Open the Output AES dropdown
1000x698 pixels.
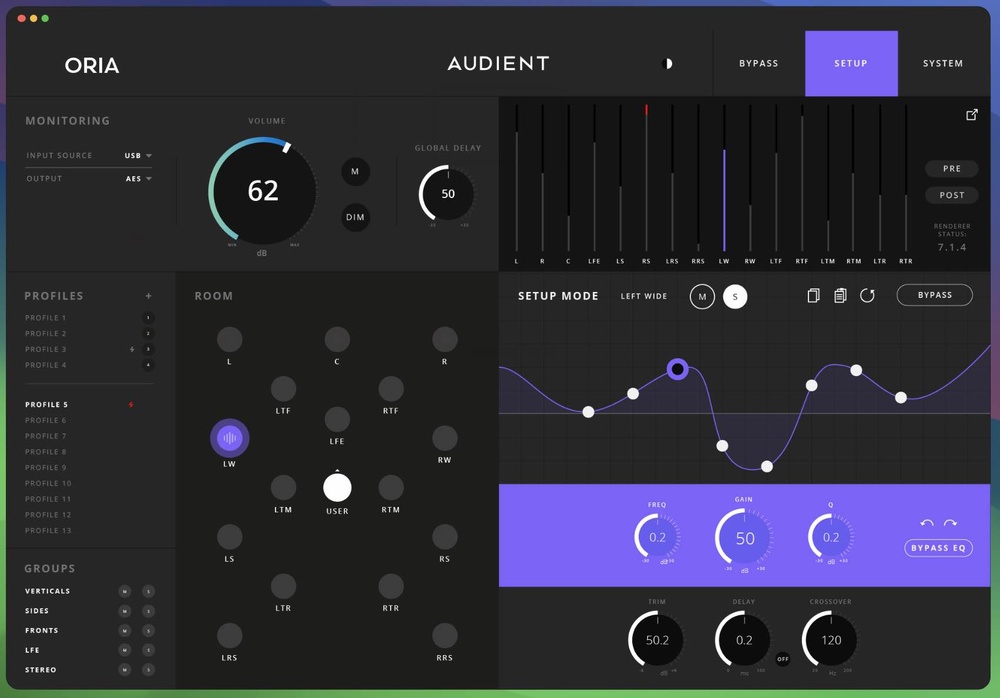click(x=139, y=179)
